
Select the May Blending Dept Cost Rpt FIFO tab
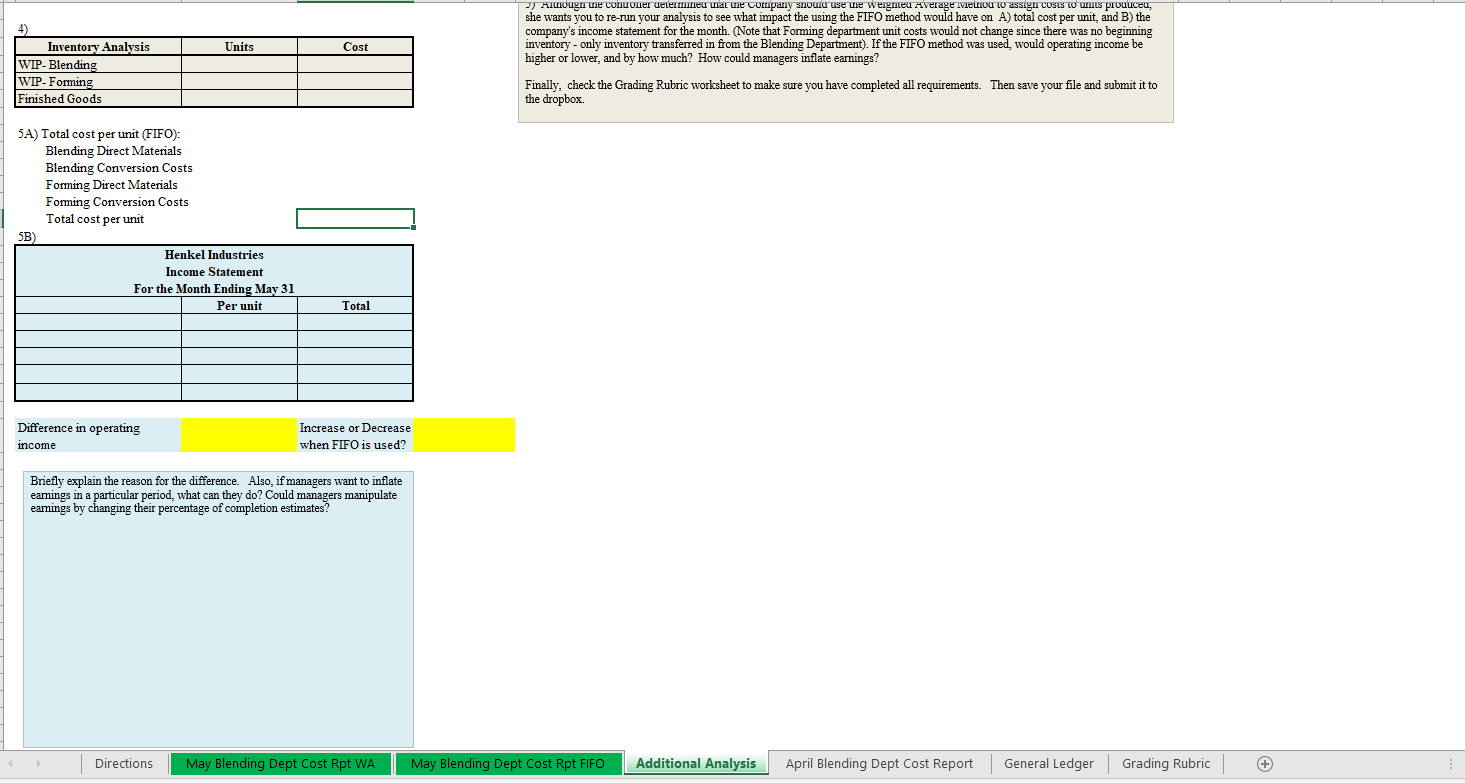pyautogui.click(x=508, y=763)
